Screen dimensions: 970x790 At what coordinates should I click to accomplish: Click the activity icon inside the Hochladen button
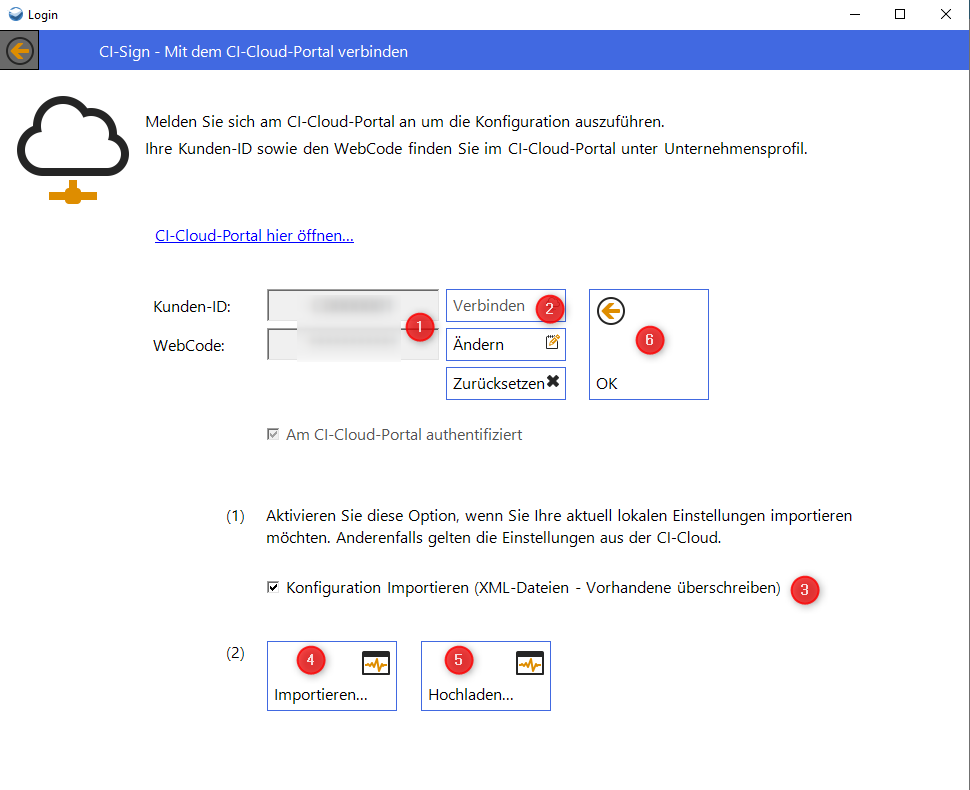[x=531, y=661]
